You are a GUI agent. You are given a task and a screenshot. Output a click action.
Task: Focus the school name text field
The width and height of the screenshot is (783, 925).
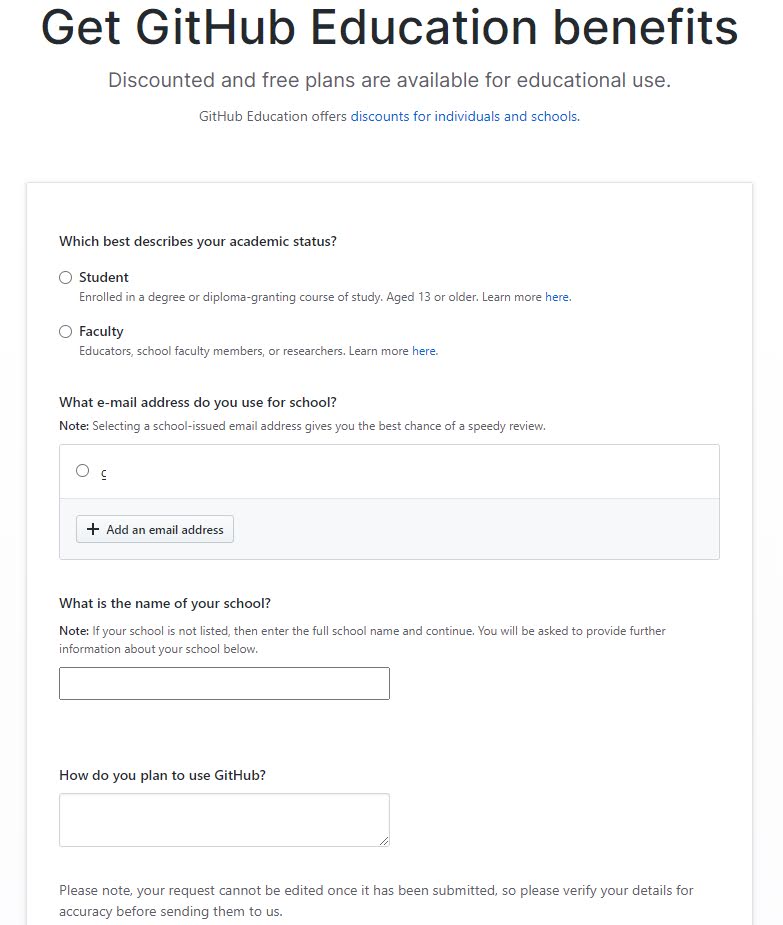click(224, 684)
